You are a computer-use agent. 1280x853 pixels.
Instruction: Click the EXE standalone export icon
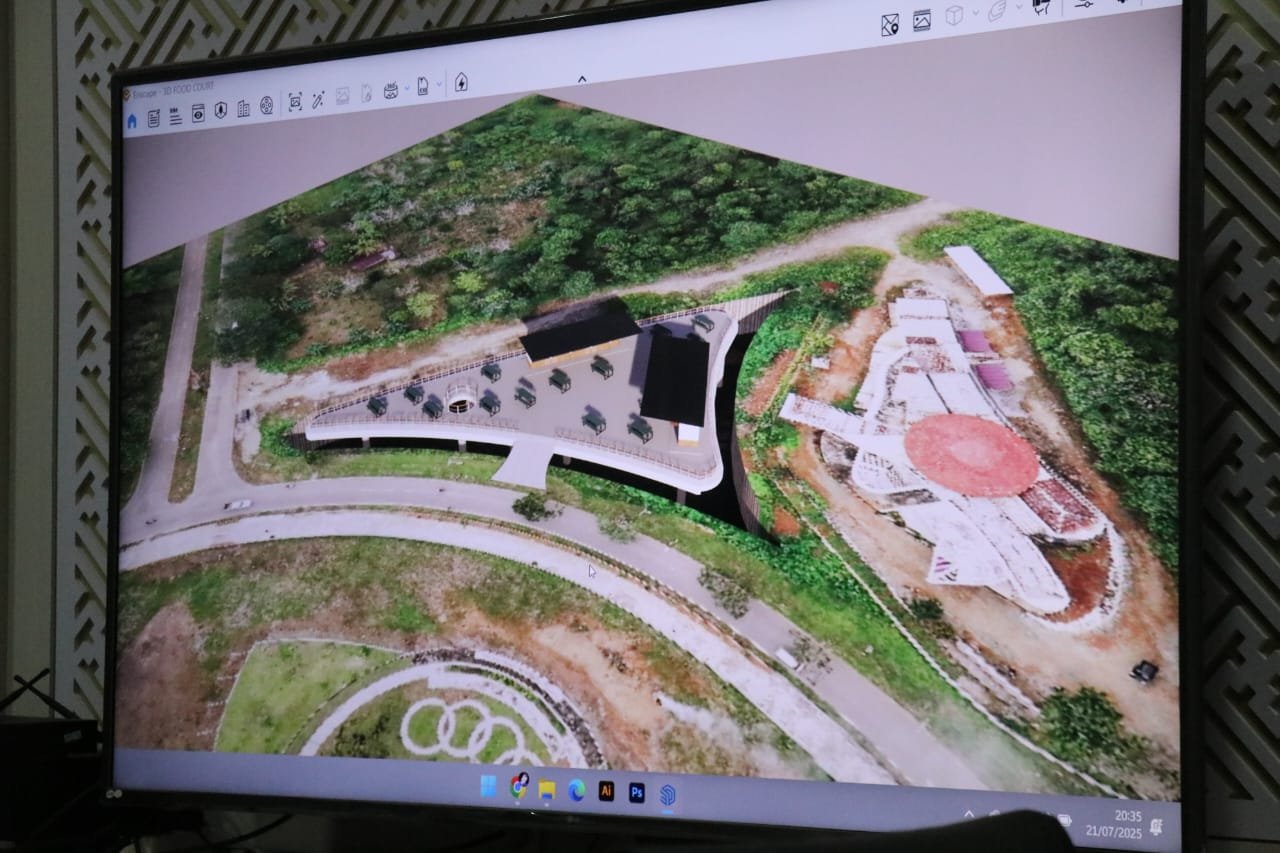[423, 87]
